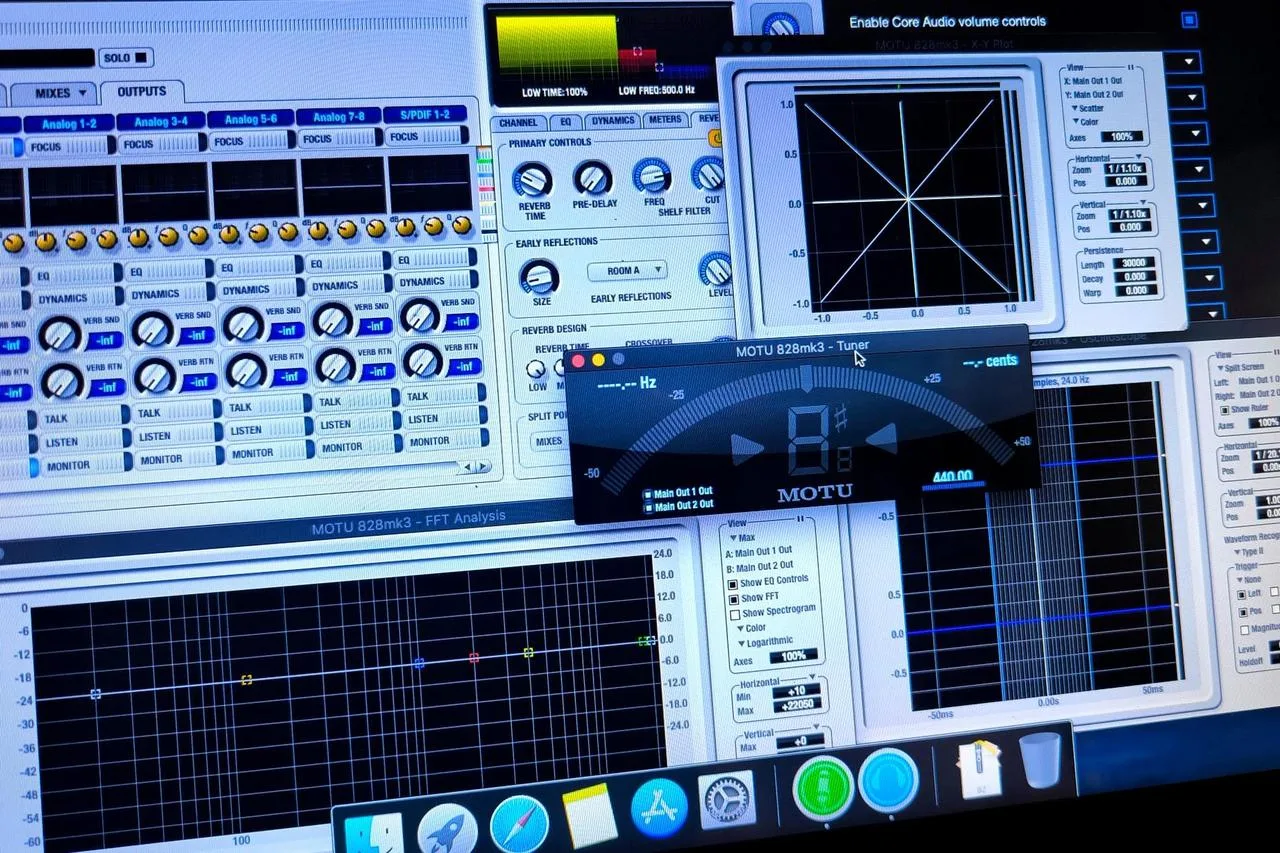
Task: Select the Analog 1-2 output label
Action: (x=69, y=123)
